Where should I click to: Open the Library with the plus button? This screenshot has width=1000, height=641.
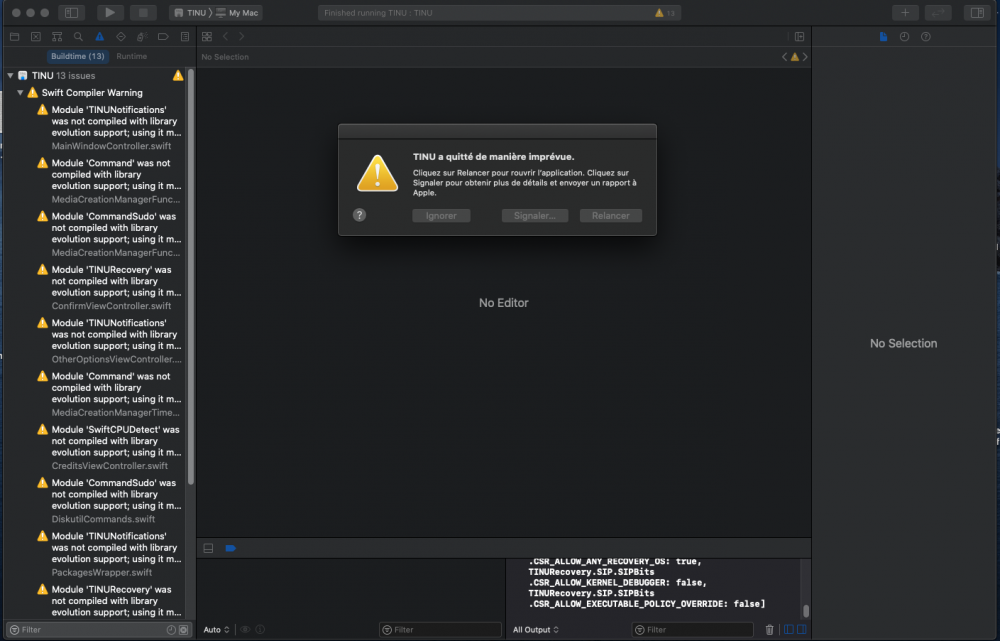(x=905, y=13)
